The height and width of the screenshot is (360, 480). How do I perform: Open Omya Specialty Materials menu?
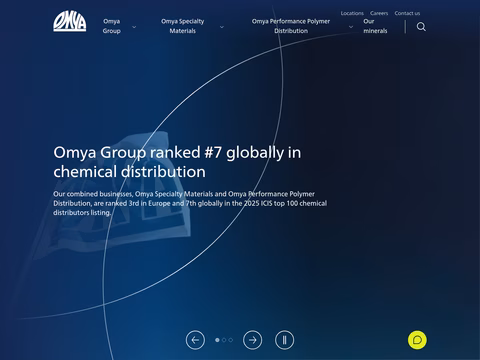pyautogui.click(x=183, y=26)
